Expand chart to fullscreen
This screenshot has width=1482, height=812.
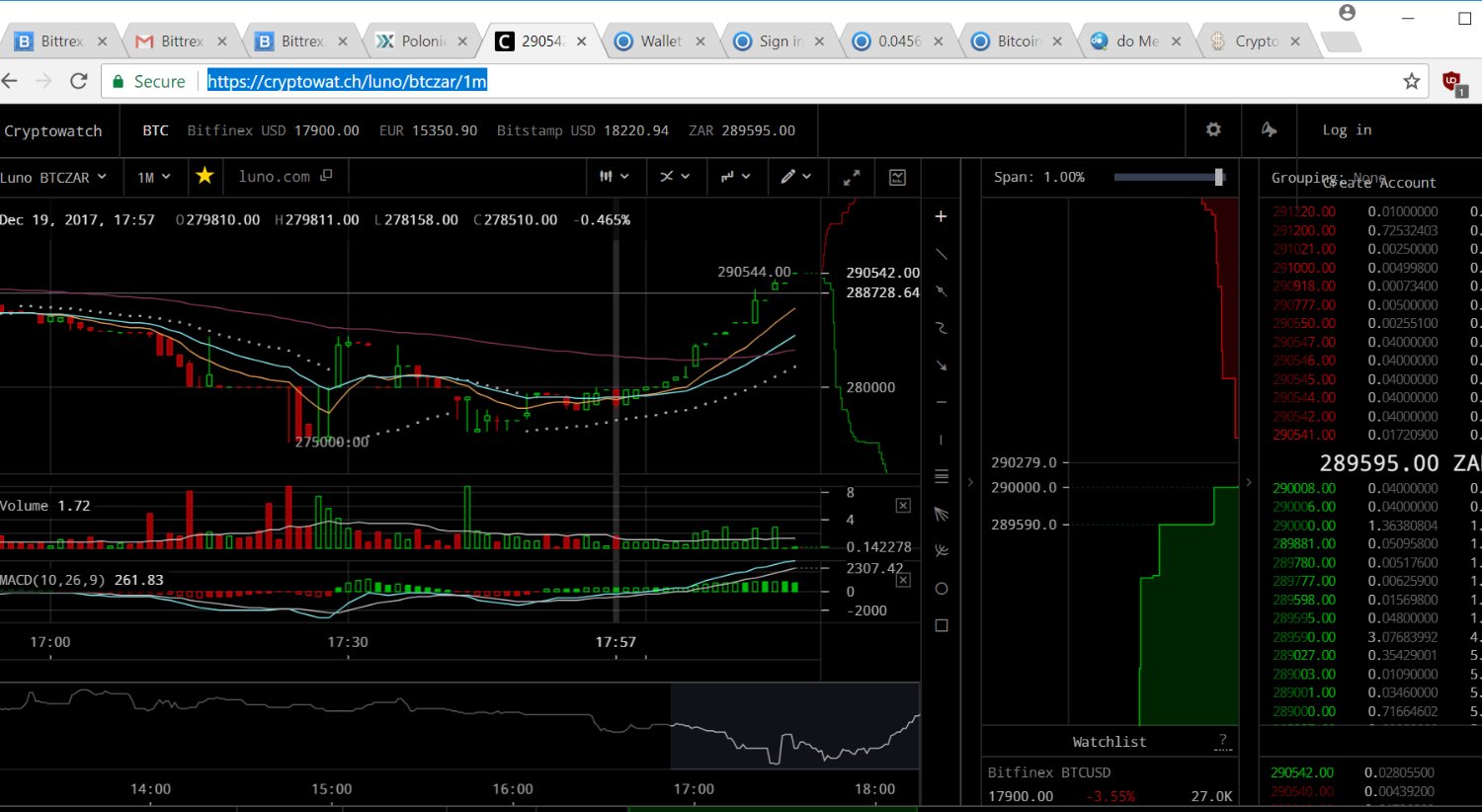pyautogui.click(x=851, y=178)
